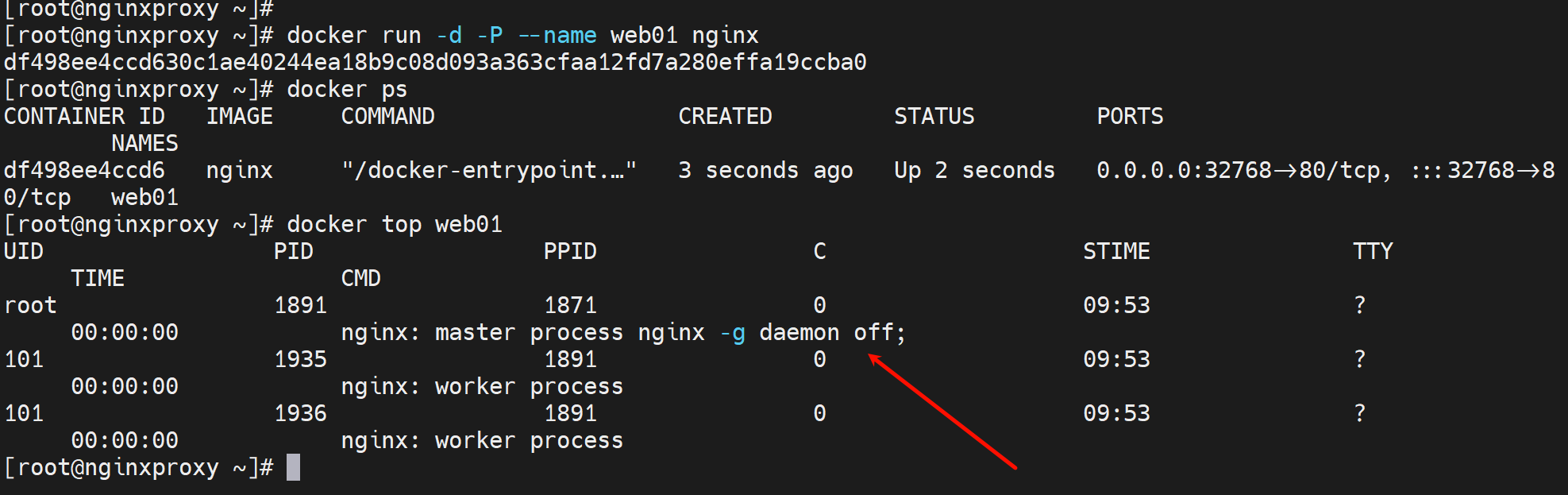
Task: Click the short container ID df498ee4ccd6
Action: 84,170
